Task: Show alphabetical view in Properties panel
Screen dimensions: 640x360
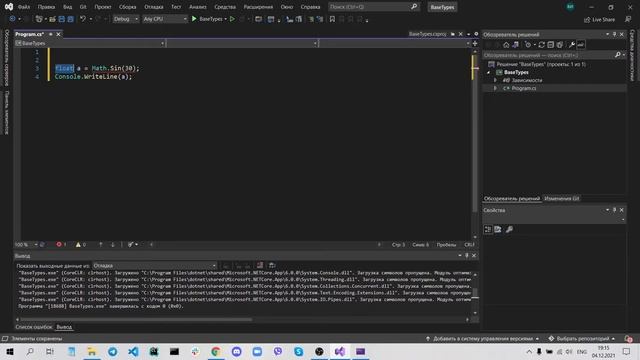Action: tap(498, 229)
